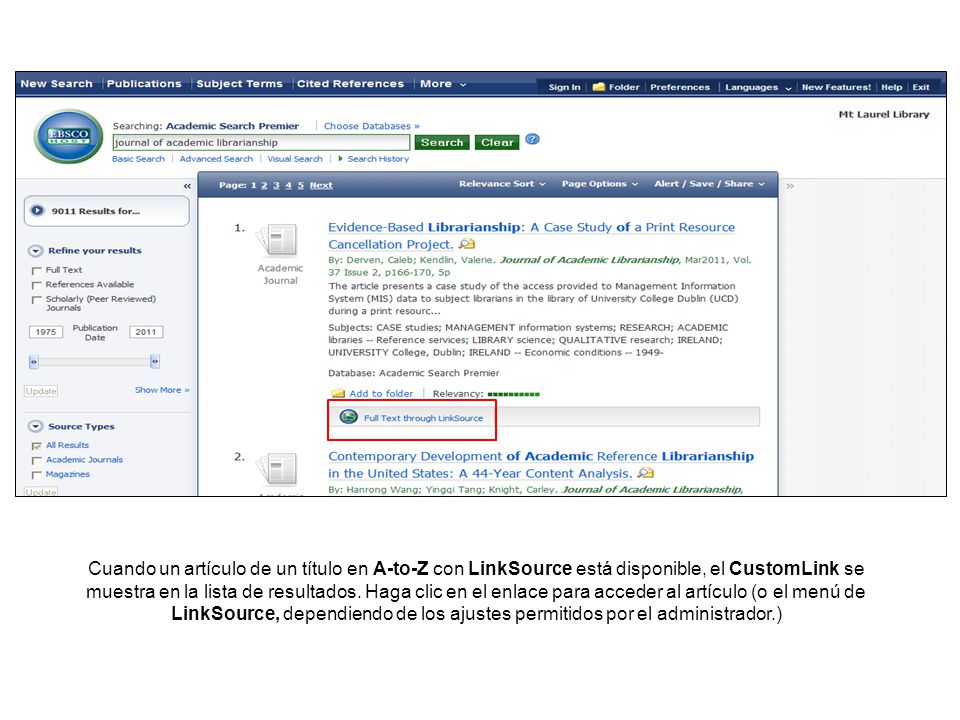Click Full Text through LinkSource link

pos(423,418)
